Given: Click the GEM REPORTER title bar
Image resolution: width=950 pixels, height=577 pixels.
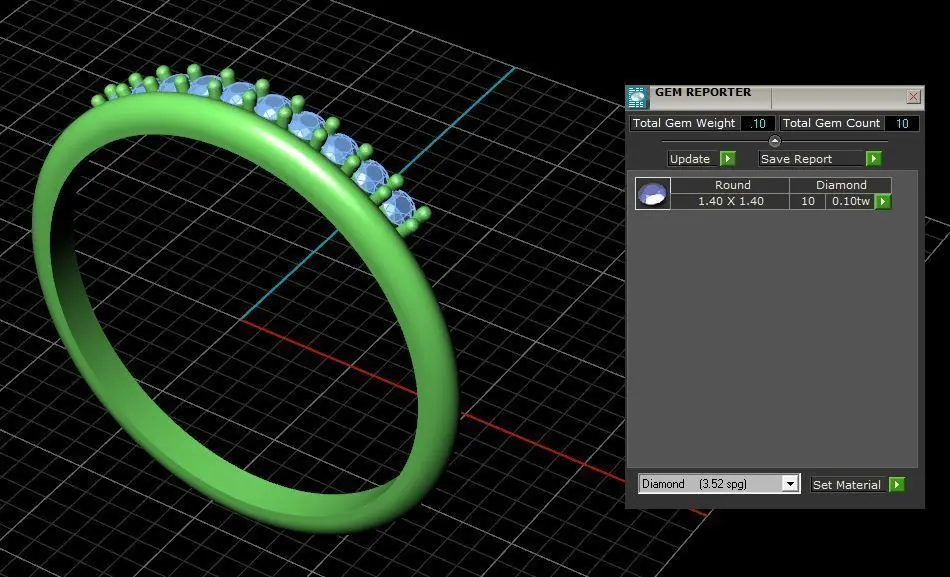Looking at the screenshot, I should coord(777,97).
